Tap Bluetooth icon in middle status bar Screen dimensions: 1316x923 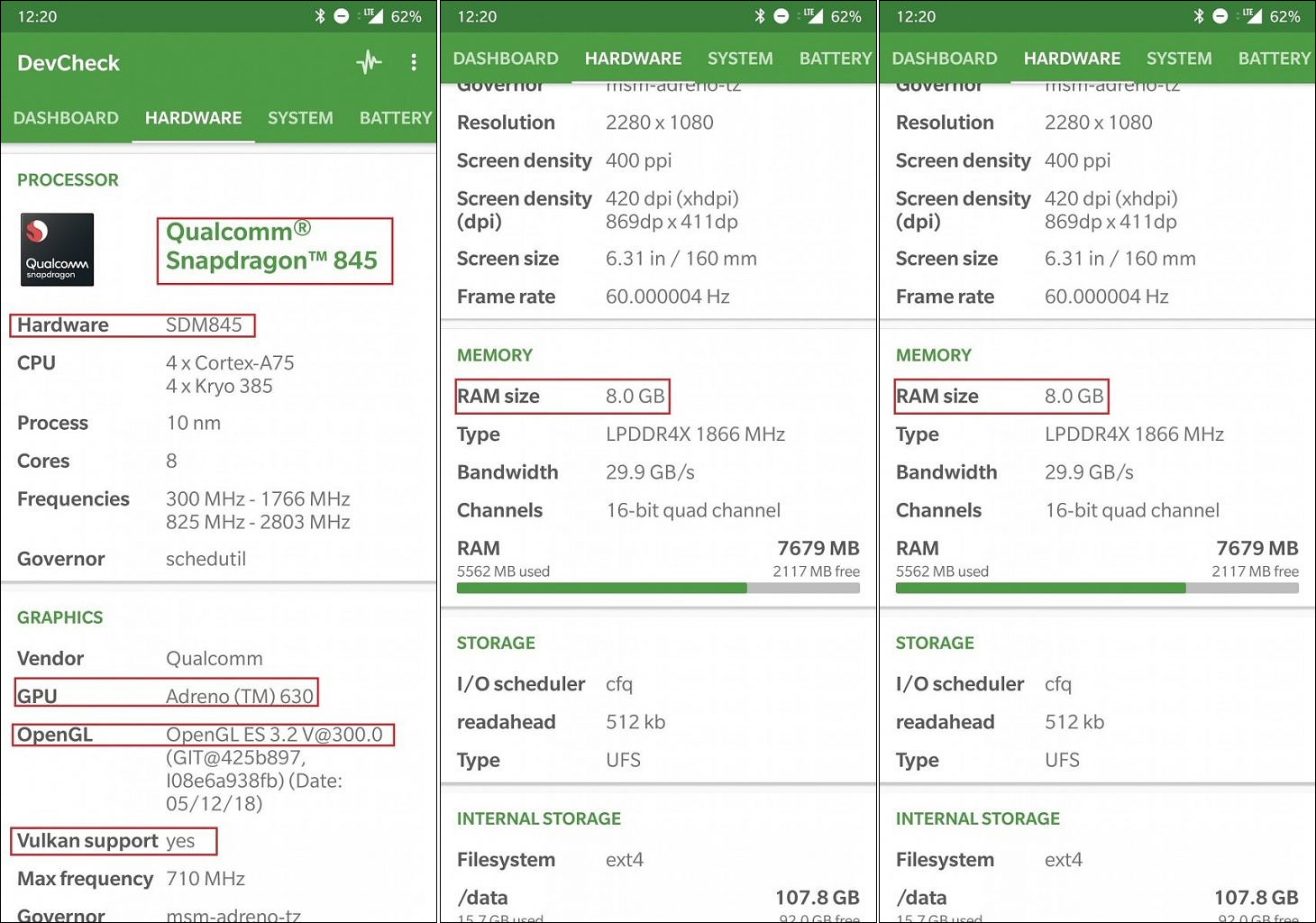click(759, 16)
